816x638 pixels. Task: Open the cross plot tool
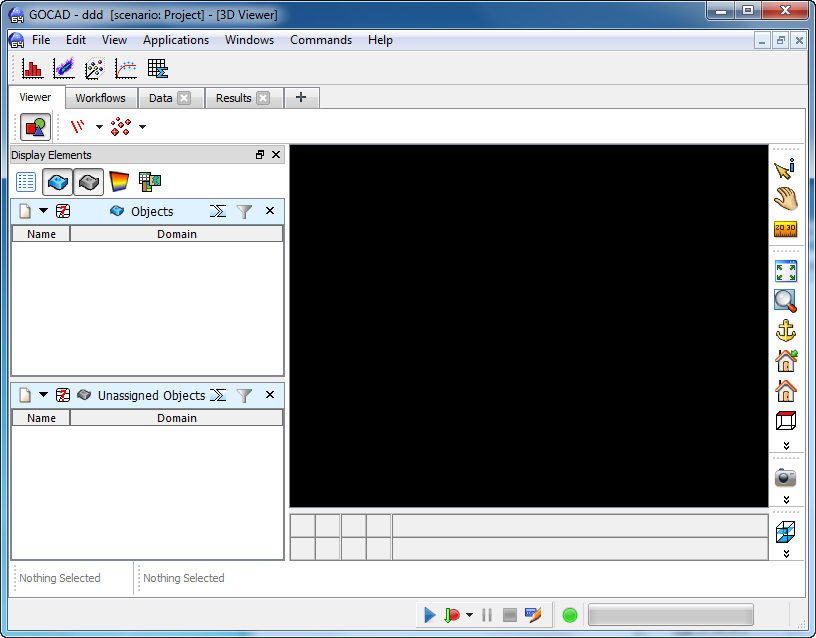tap(63, 68)
